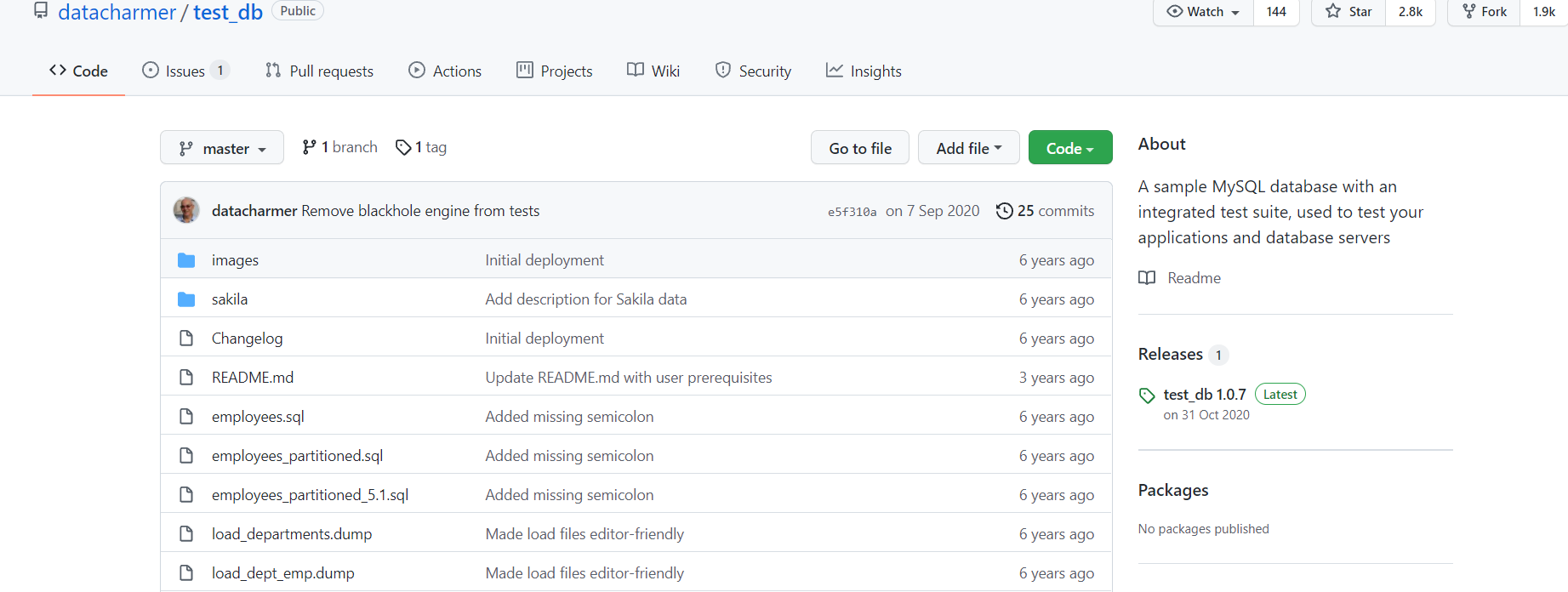
Task: Open the datacharmer owner link
Action: click(x=117, y=12)
